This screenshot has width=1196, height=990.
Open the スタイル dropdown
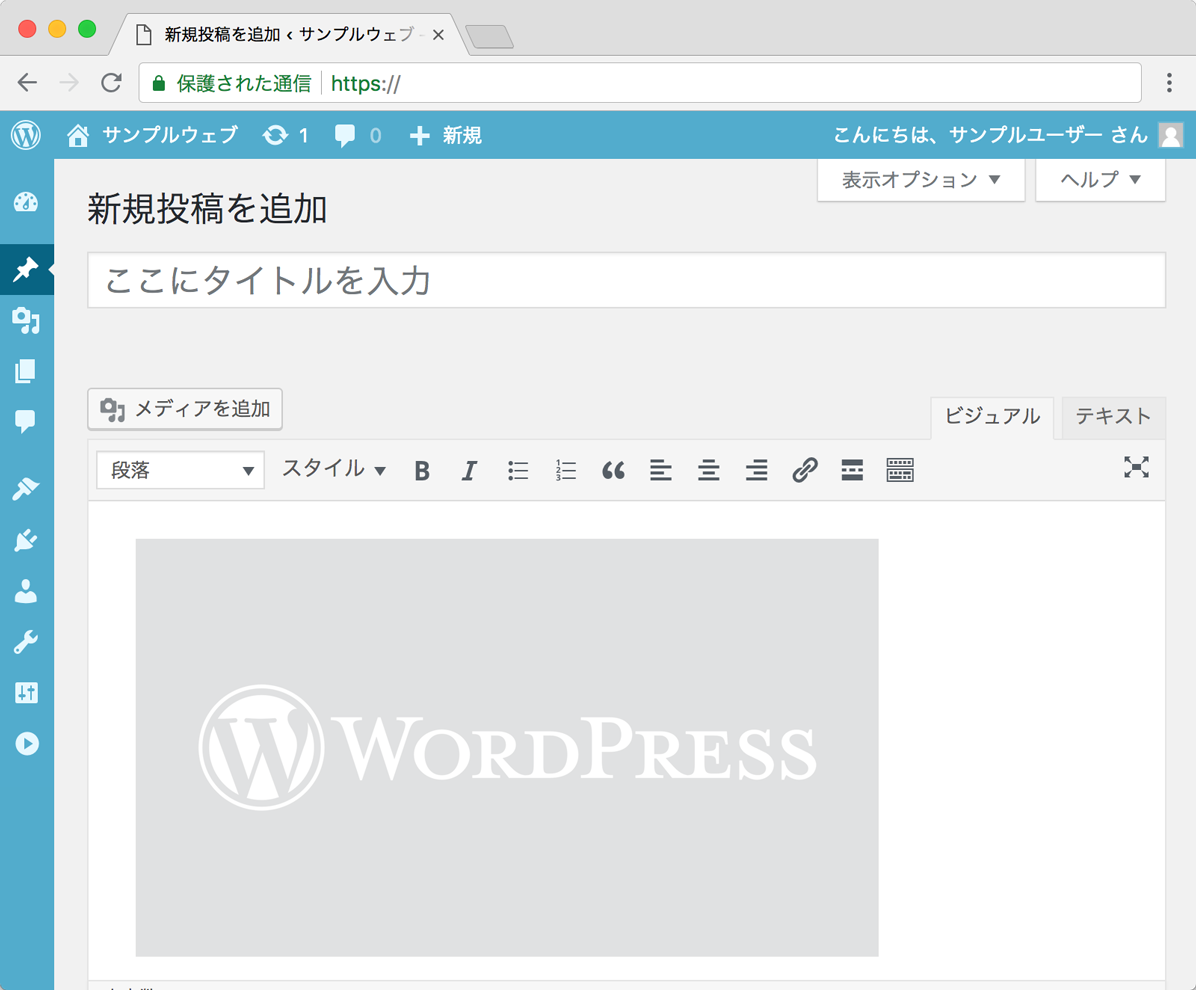point(334,469)
